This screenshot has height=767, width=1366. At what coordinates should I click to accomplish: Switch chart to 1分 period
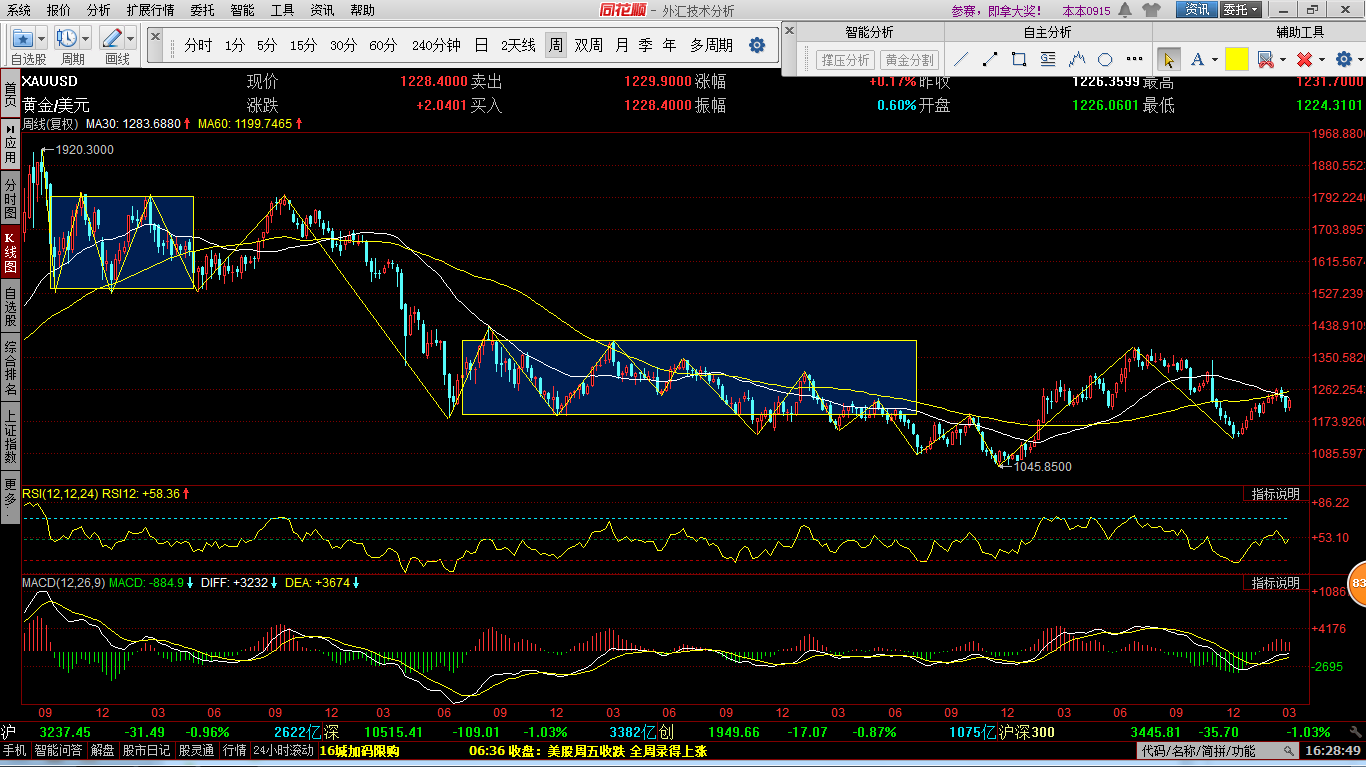[x=234, y=46]
